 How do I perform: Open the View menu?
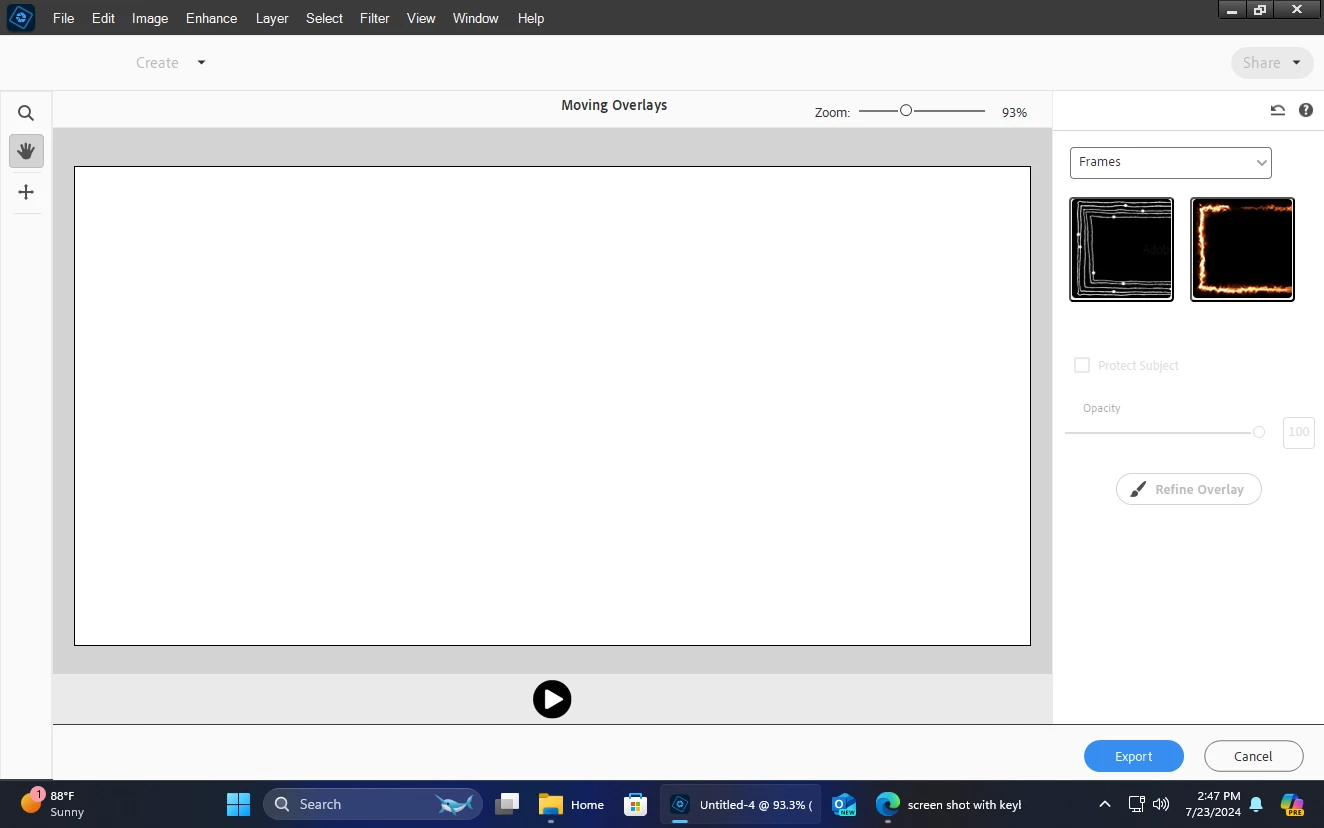pos(421,18)
